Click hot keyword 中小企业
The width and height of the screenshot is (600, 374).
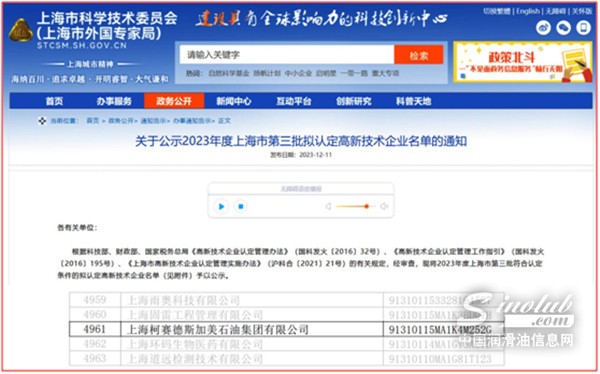tap(298, 73)
